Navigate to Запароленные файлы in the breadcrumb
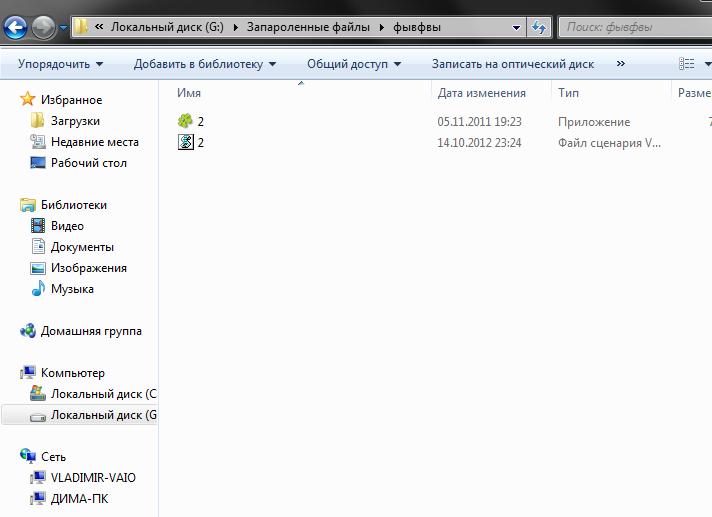Viewport: 712px width, 517px height. (308, 27)
